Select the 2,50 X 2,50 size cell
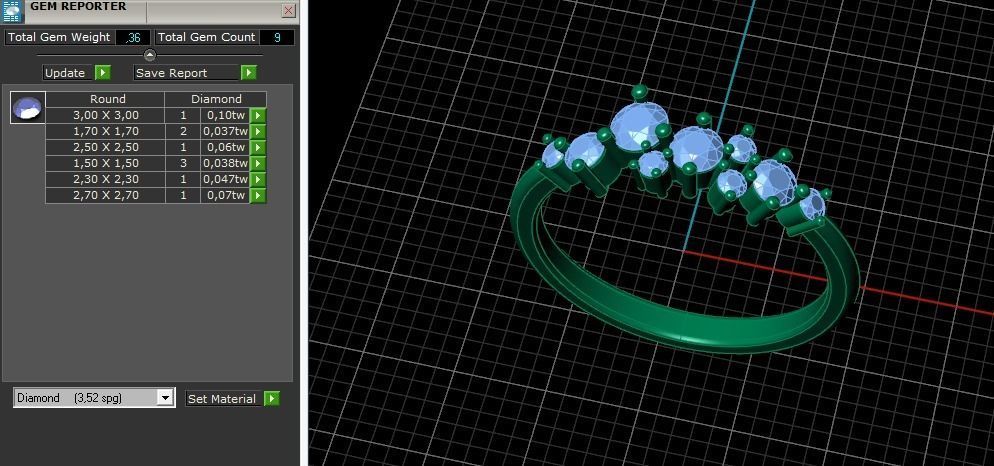Viewport: 994px width, 466px height. 105,147
